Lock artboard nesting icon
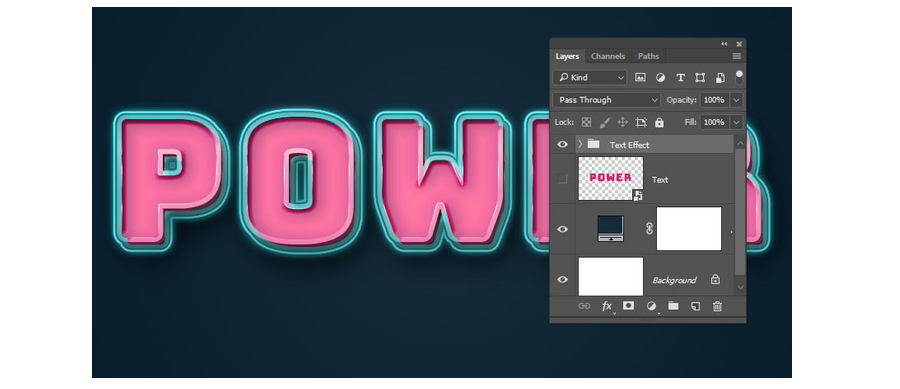The height and width of the screenshot is (389, 900). 641,122
